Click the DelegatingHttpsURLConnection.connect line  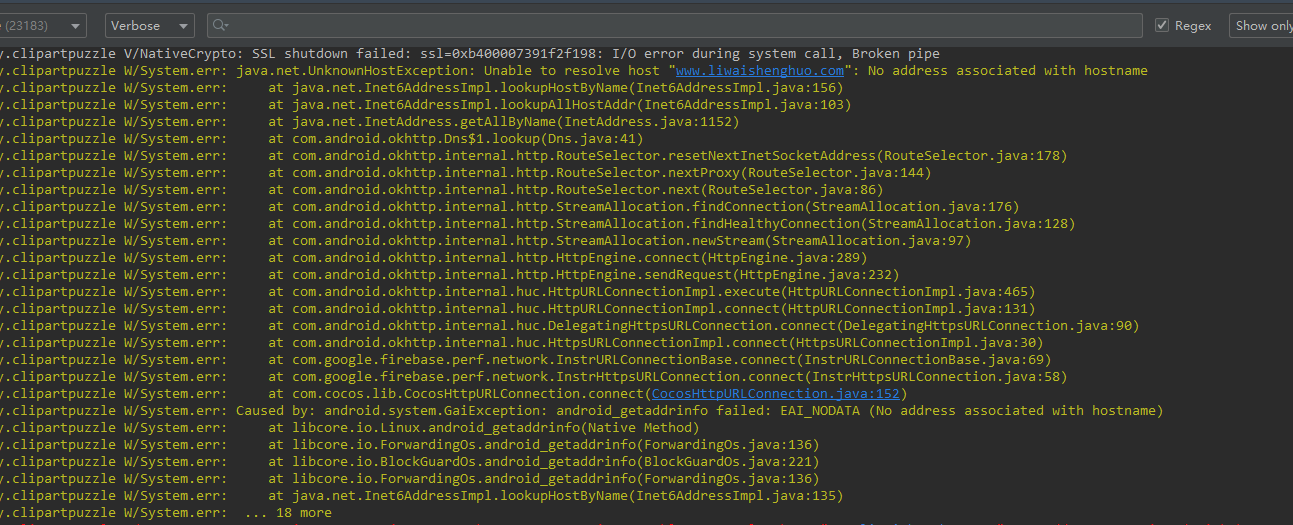pos(570,326)
